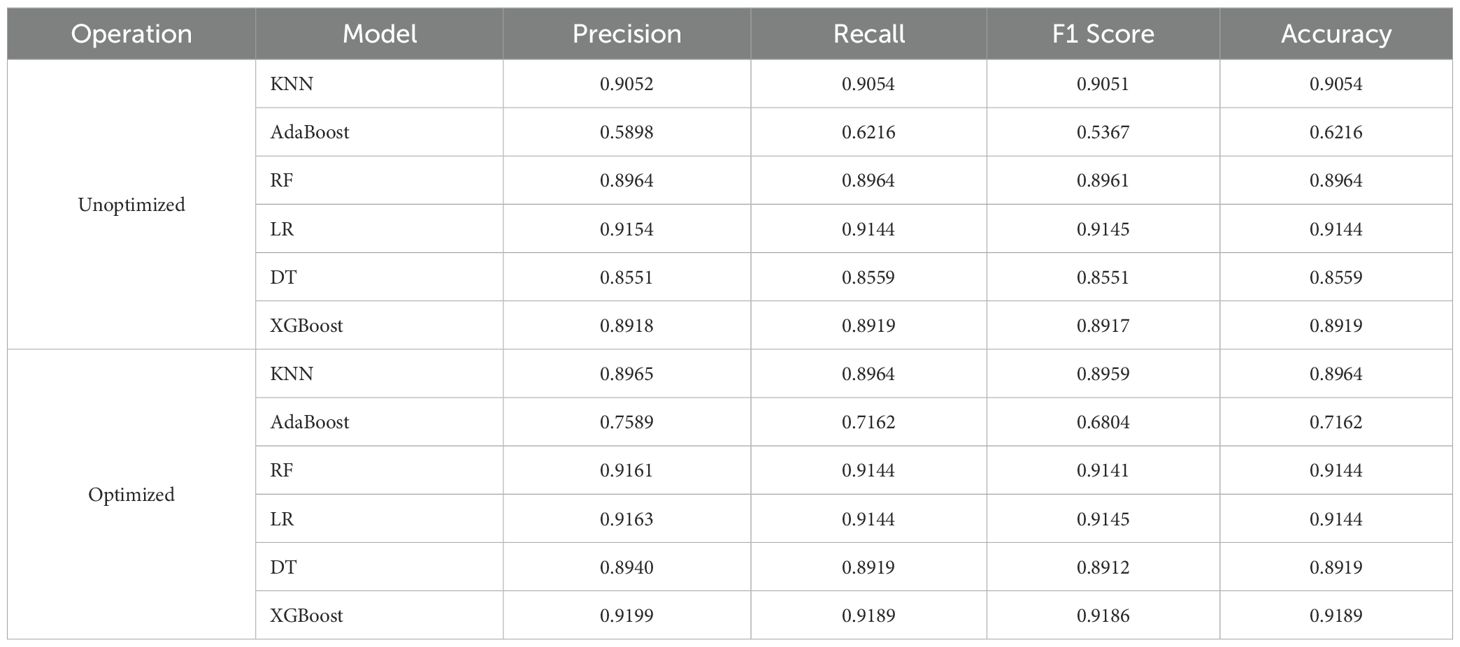Click optimized XGBoost accuracy value 0.9189
Image resolution: width=1460 pixels, height=647 pixels.
coord(1335,616)
